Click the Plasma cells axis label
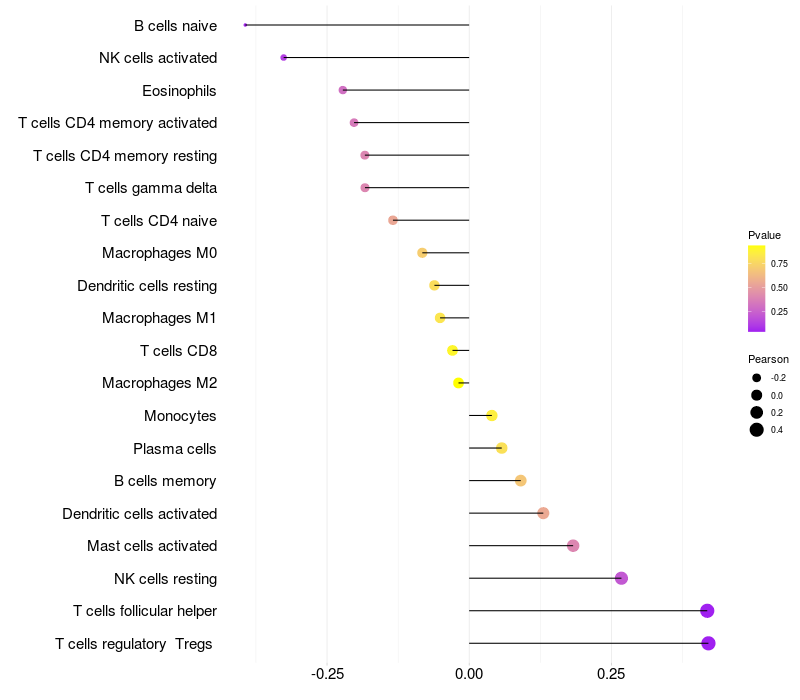The width and height of the screenshot is (800, 700). 175,449
